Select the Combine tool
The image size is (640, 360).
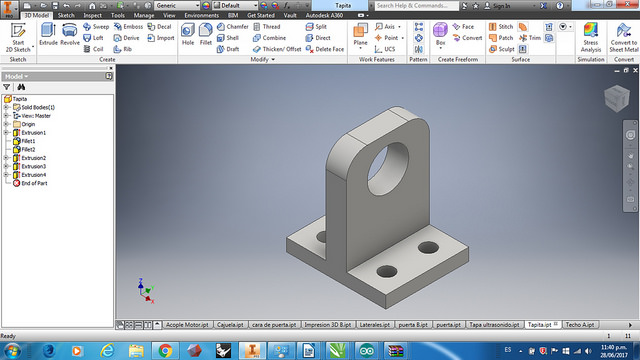coord(269,38)
